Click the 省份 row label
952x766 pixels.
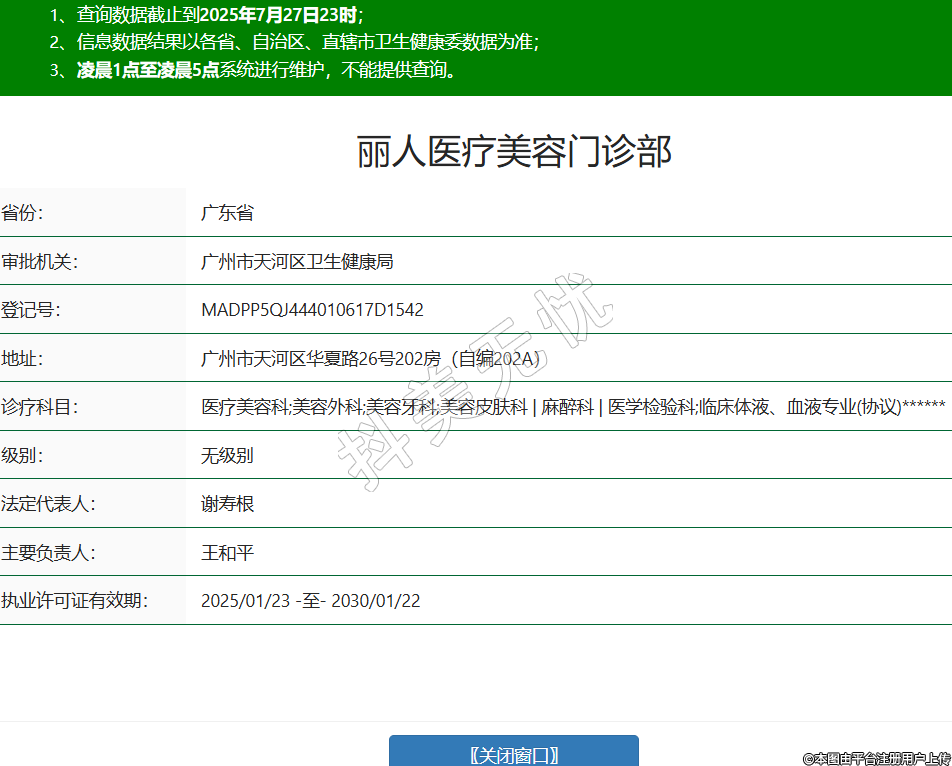pos(22,213)
